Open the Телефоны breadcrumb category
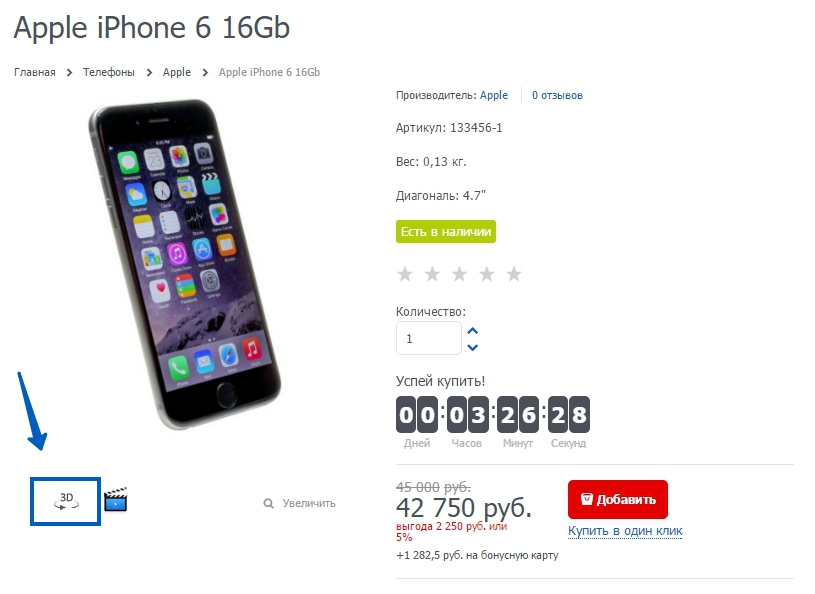815x594 pixels. click(109, 72)
